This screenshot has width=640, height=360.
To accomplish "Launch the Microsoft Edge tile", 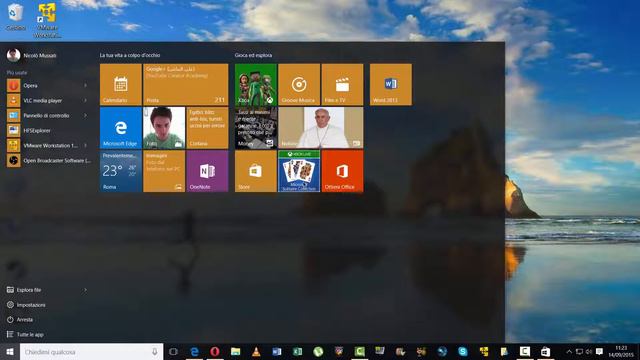I will [121, 128].
